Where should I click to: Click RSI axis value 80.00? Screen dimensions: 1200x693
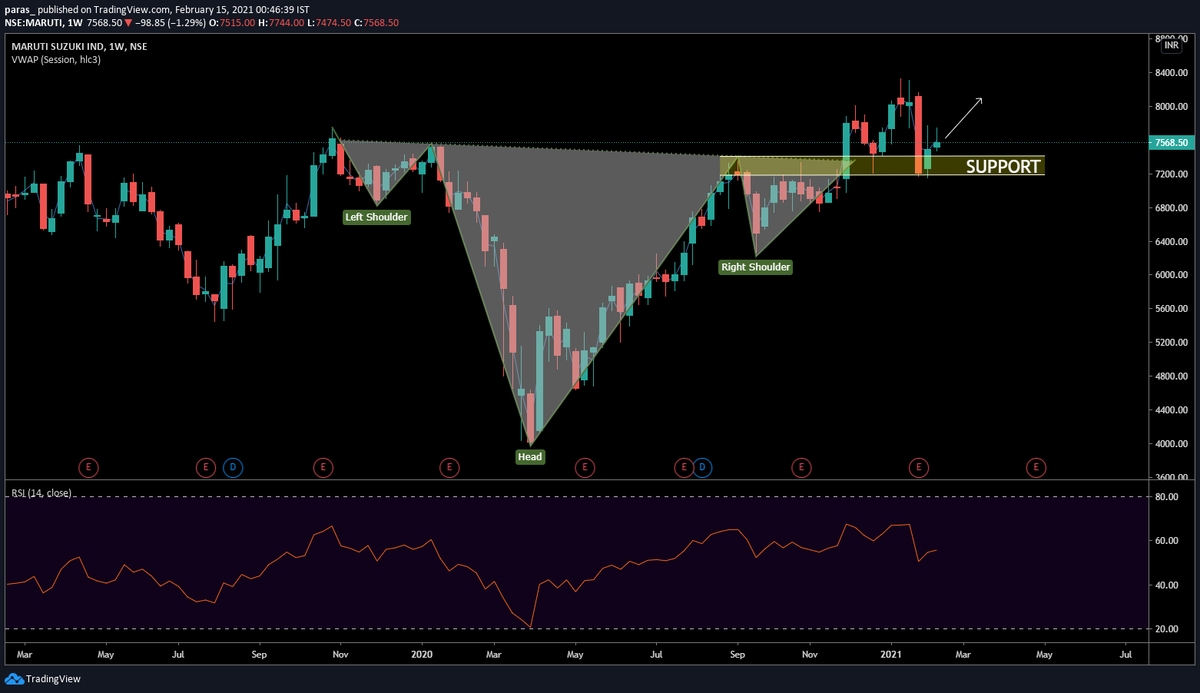click(1167, 497)
